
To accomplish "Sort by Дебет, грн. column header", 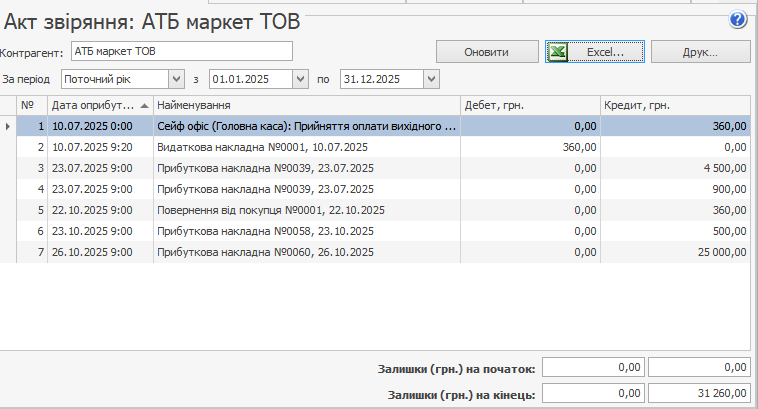I will click(x=529, y=105).
